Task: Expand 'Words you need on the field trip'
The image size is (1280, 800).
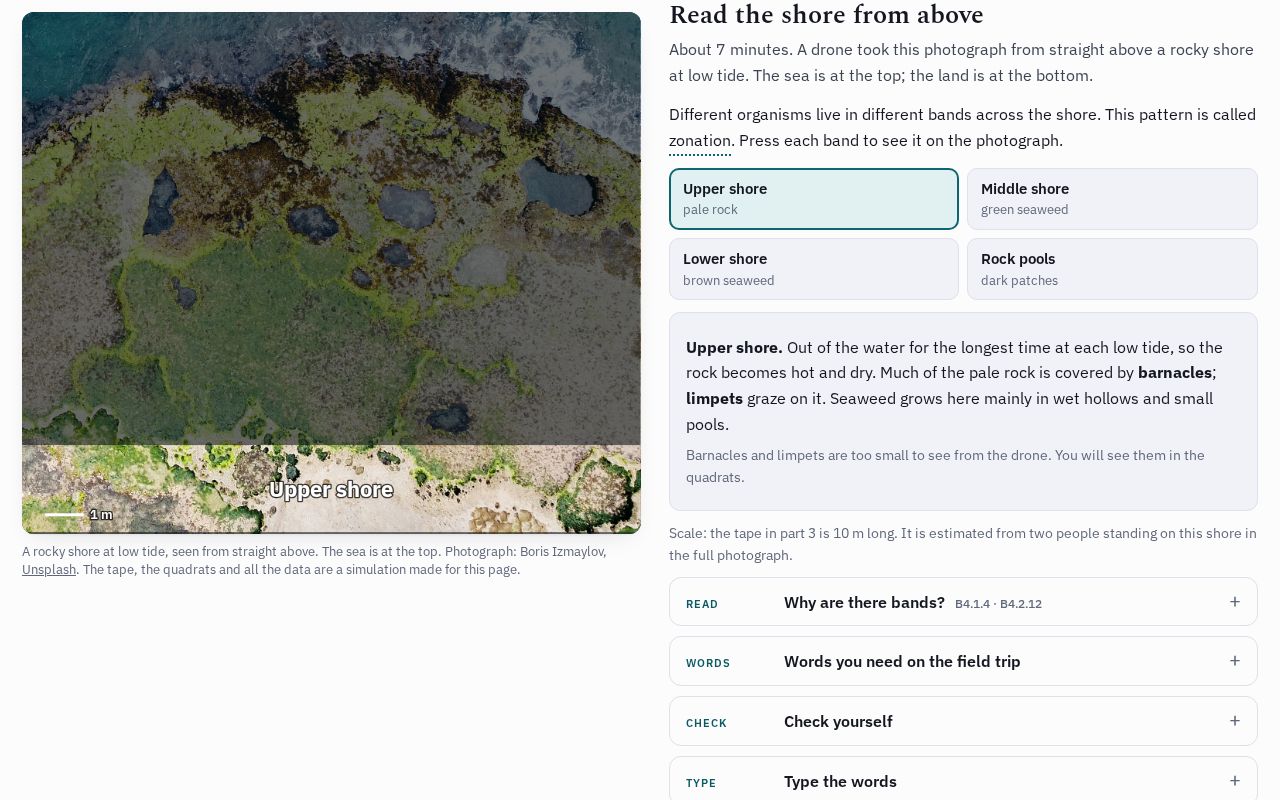Action: 963,661
